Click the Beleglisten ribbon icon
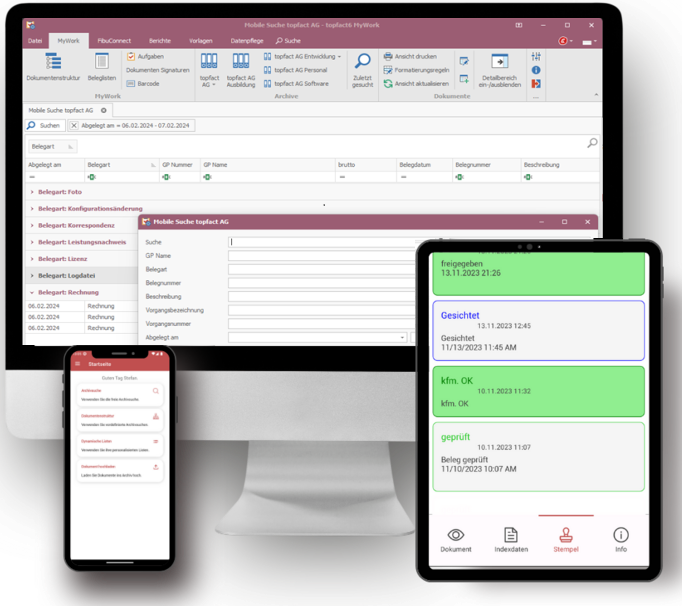 point(101,65)
